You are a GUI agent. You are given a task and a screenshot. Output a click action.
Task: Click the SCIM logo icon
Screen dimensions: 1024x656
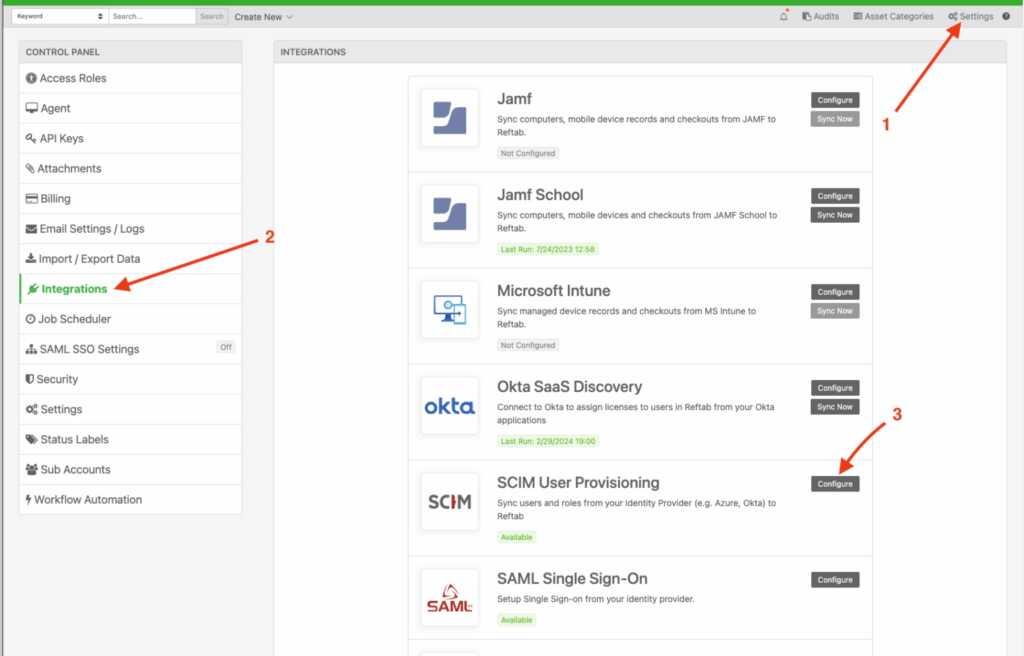tap(449, 502)
